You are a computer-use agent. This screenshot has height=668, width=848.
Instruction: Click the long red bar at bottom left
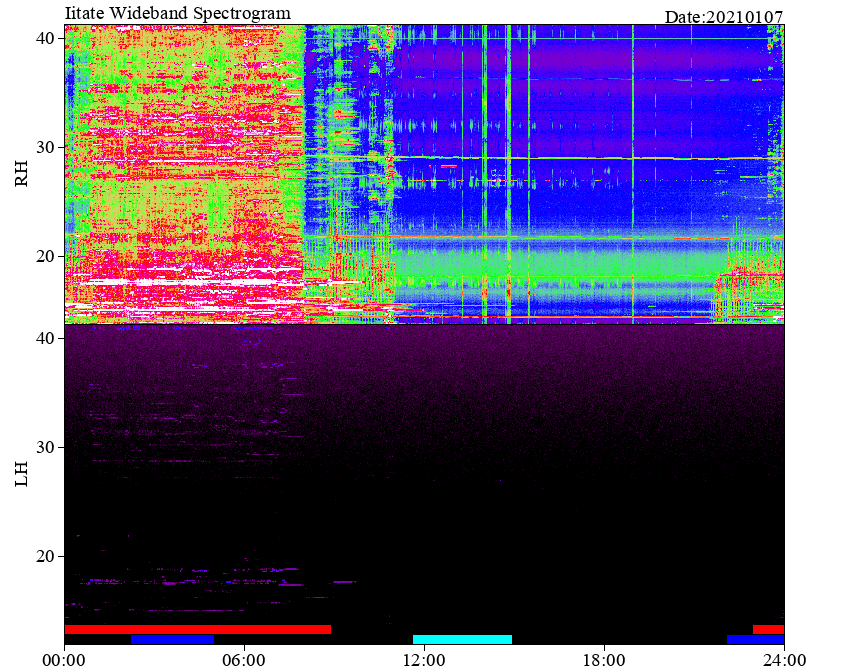point(197,630)
